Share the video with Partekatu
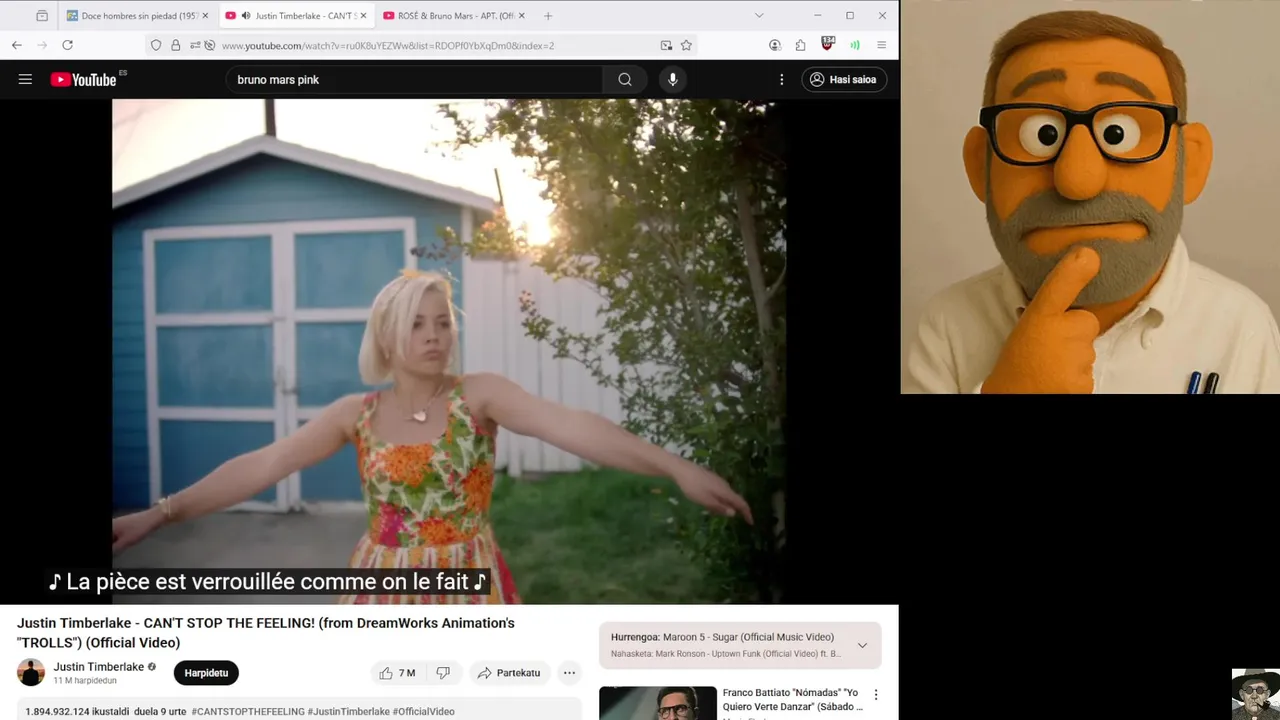Image resolution: width=1280 pixels, height=720 pixels. coord(509,673)
